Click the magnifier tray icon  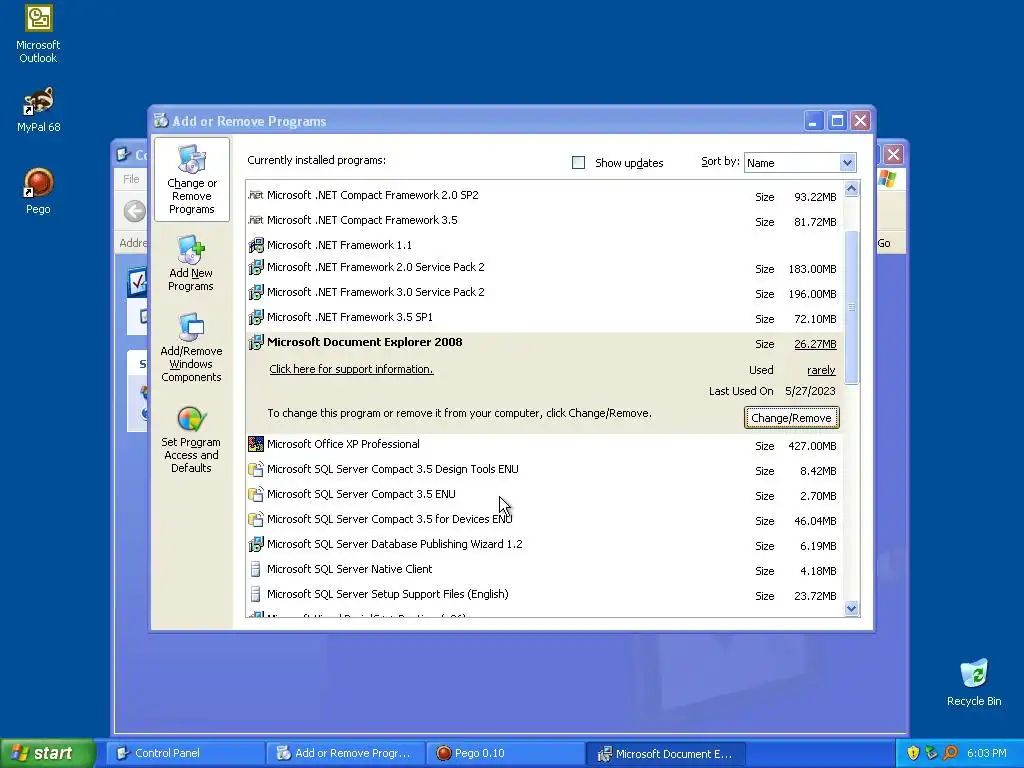click(950, 753)
